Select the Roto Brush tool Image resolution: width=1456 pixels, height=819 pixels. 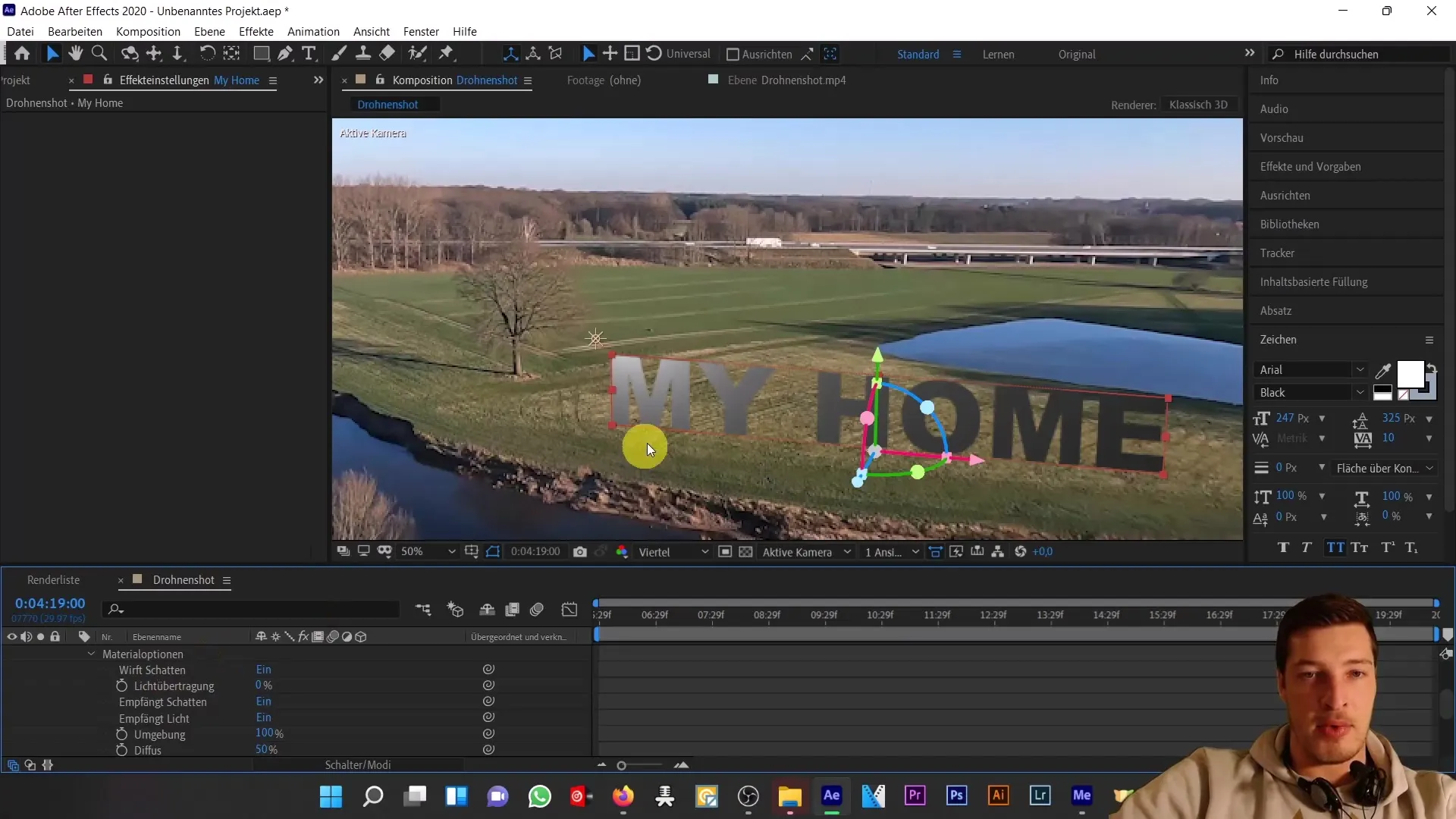click(x=417, y=54)
